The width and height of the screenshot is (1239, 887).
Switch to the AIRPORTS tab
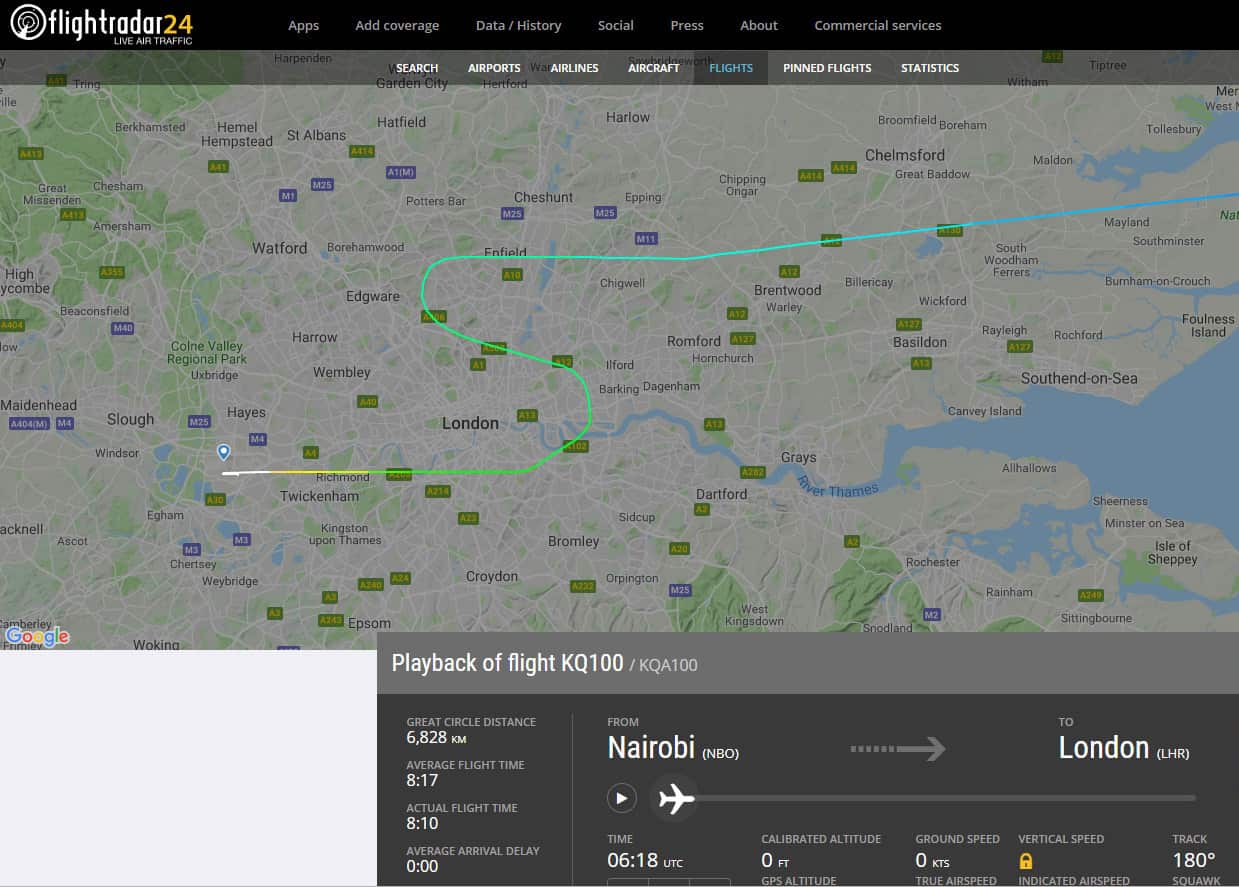click(x=494, y=68)
